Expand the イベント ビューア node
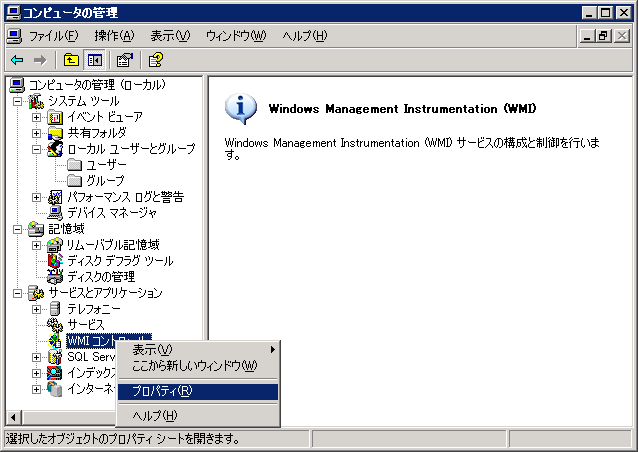 coord(36,117)
